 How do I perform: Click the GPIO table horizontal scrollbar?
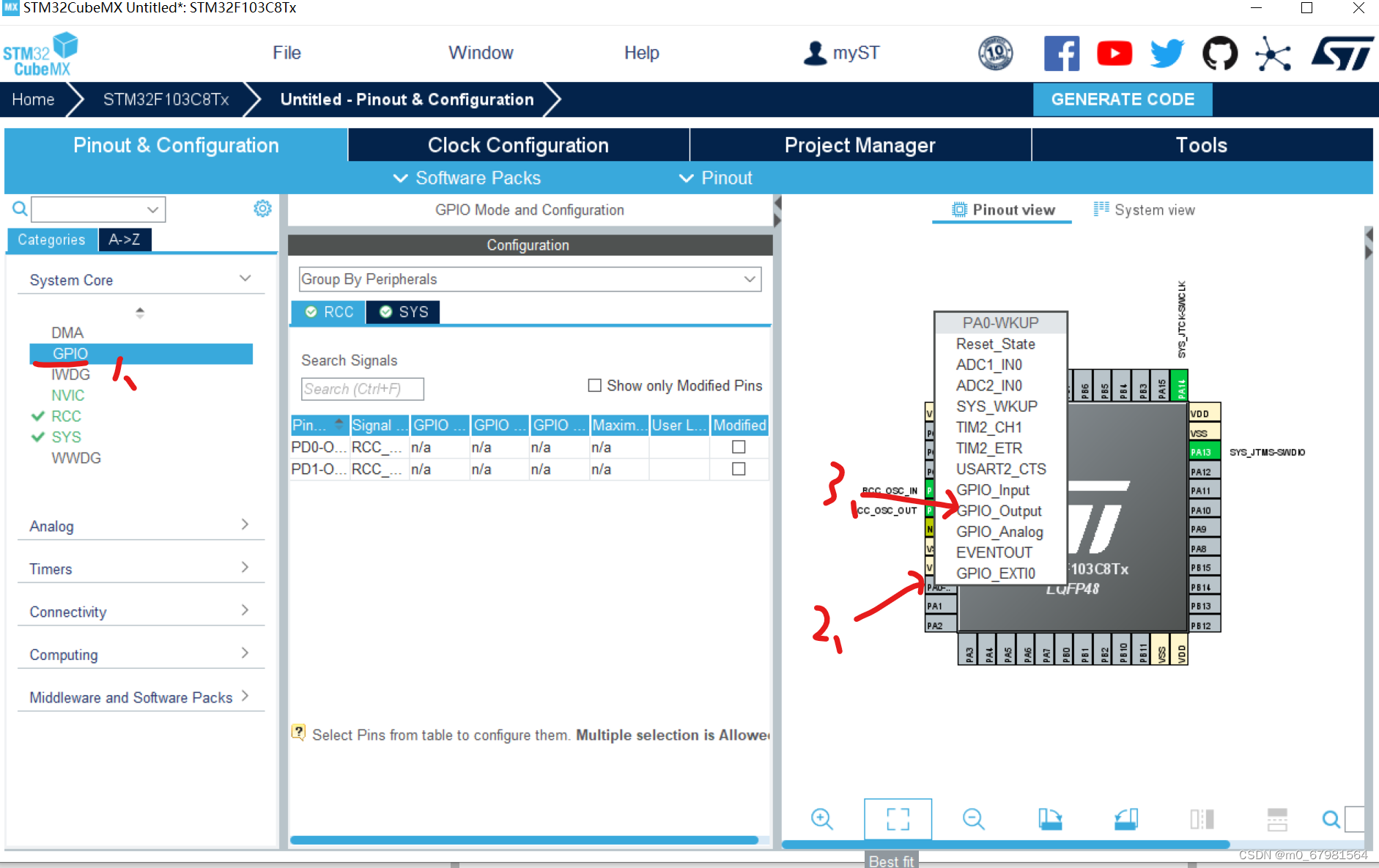coord(524,840)
